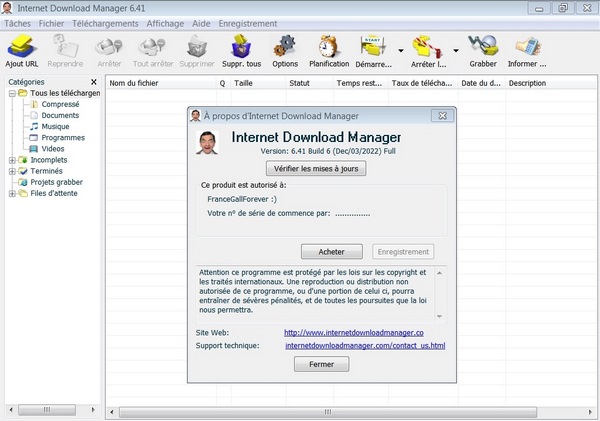
Task: Click categories panel scroll left arrow
Action: [11, 410]
